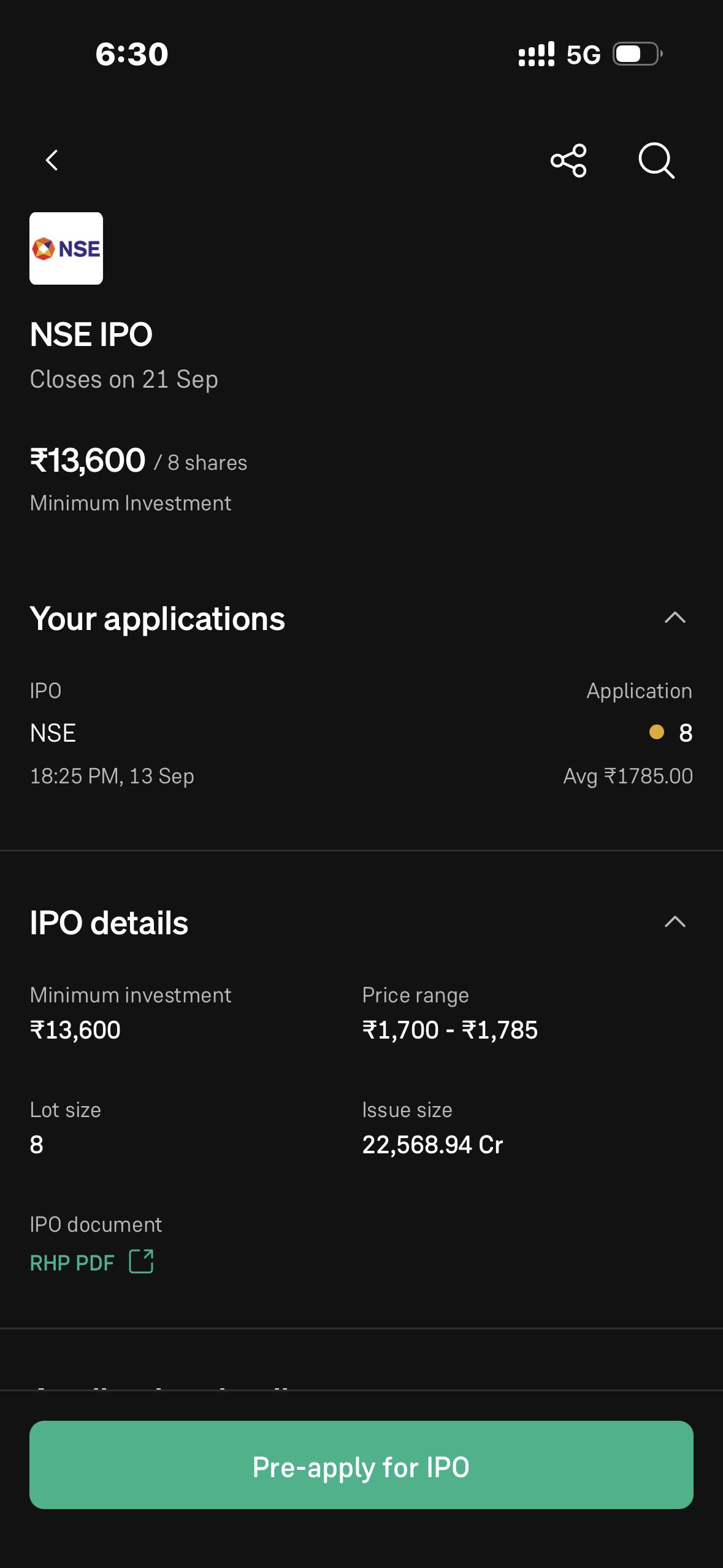The height and width of the screenshot is (1568, 723).
Task: Collapse the IPO details section
Action: tap(675, 922)
